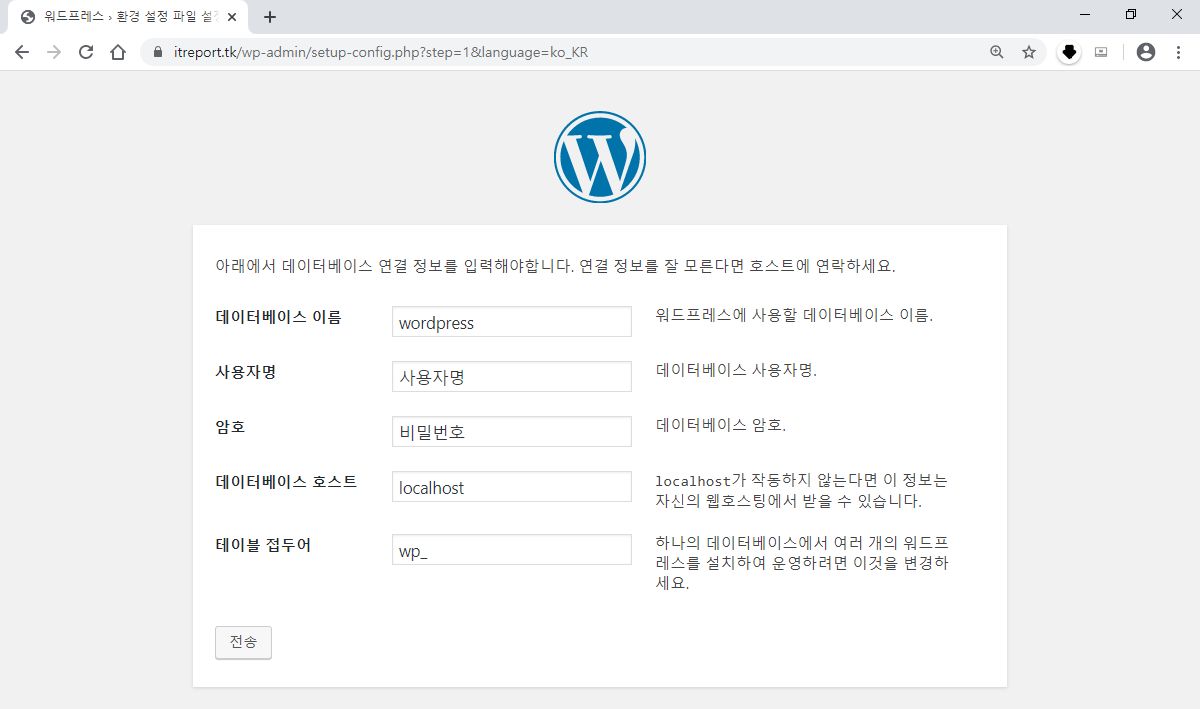The image size is (1200, 709).
Task: Focus the 사용자명 input field
Action: coord(512,377)
